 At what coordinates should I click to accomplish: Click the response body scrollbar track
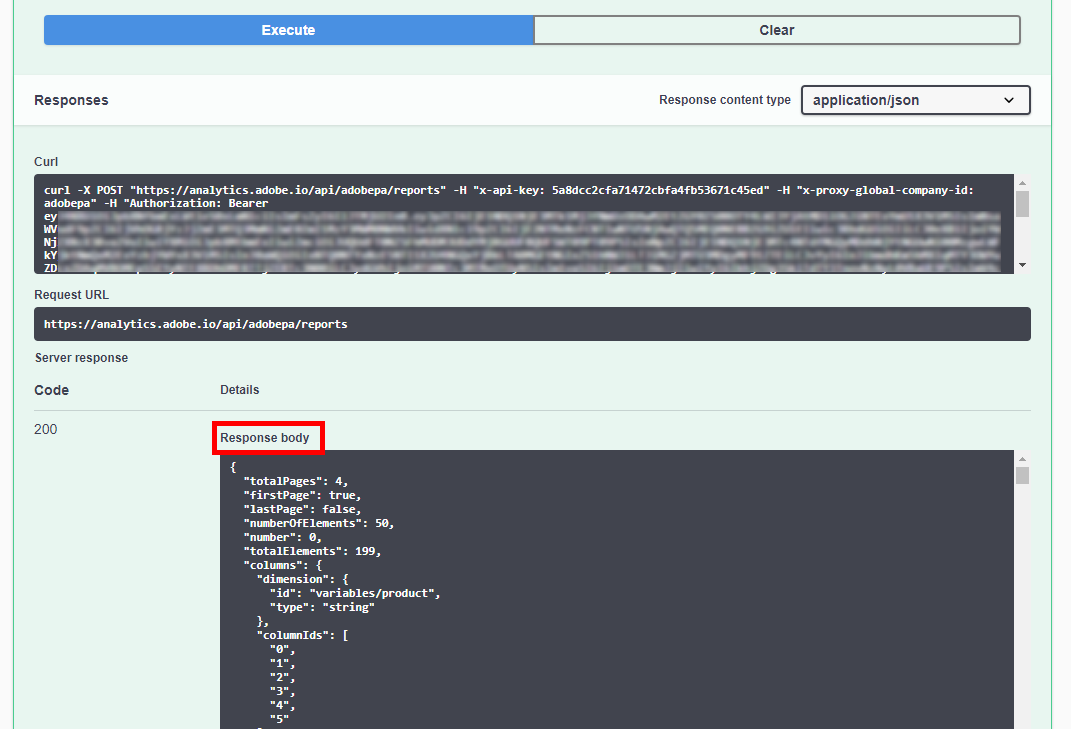click(1020, 600)
